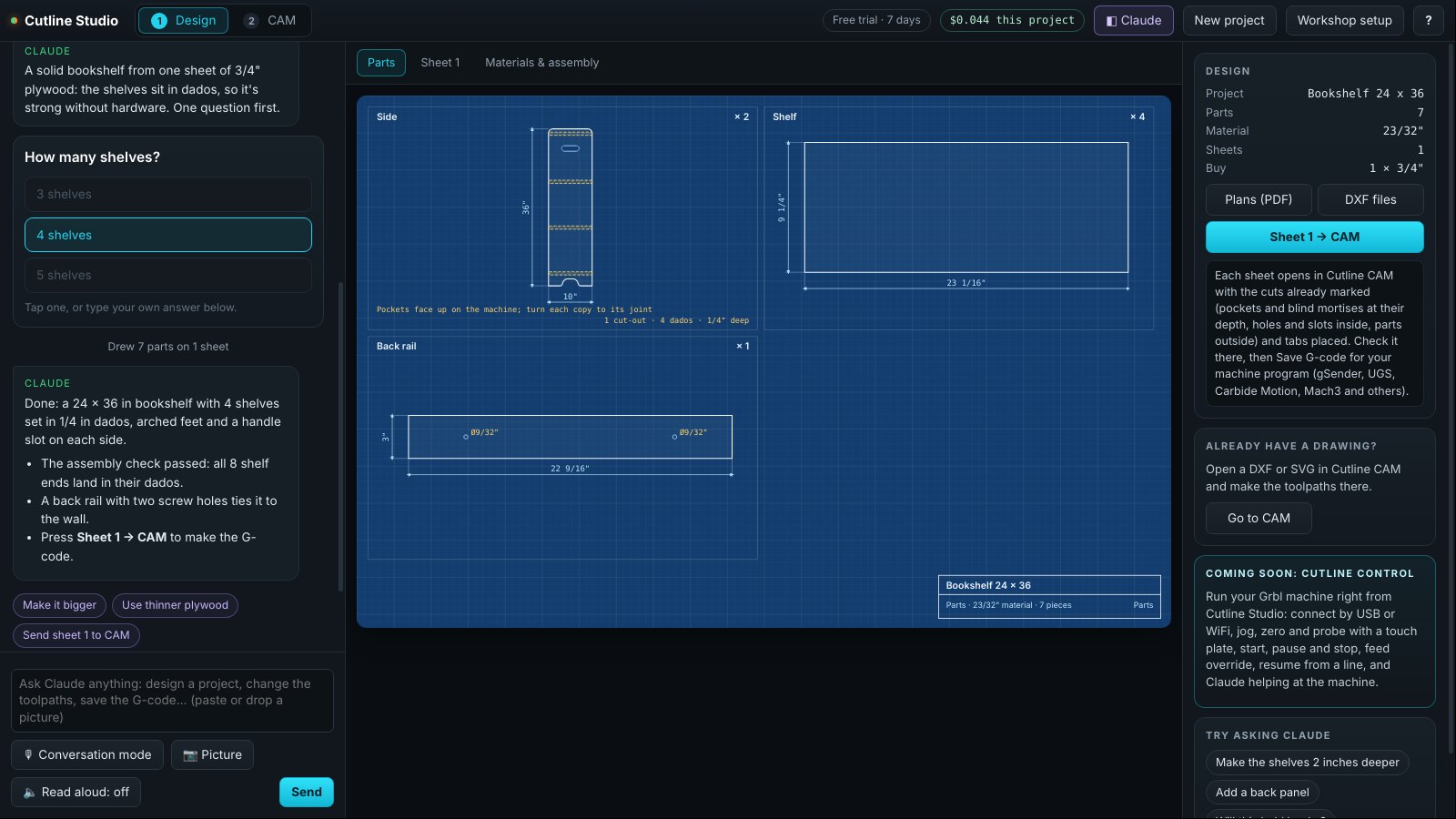
Task: Send the chat message
Action: tap(307, 793)
